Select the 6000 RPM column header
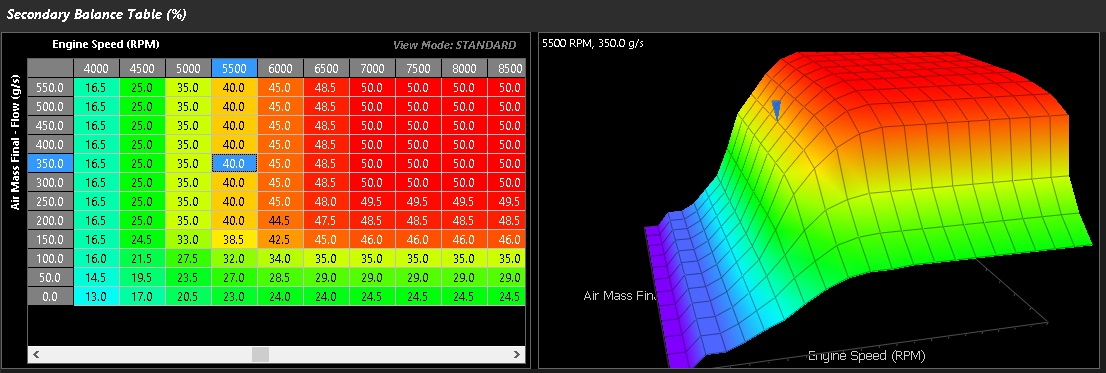Viewport: 1106px width, 373px height. 281,68
